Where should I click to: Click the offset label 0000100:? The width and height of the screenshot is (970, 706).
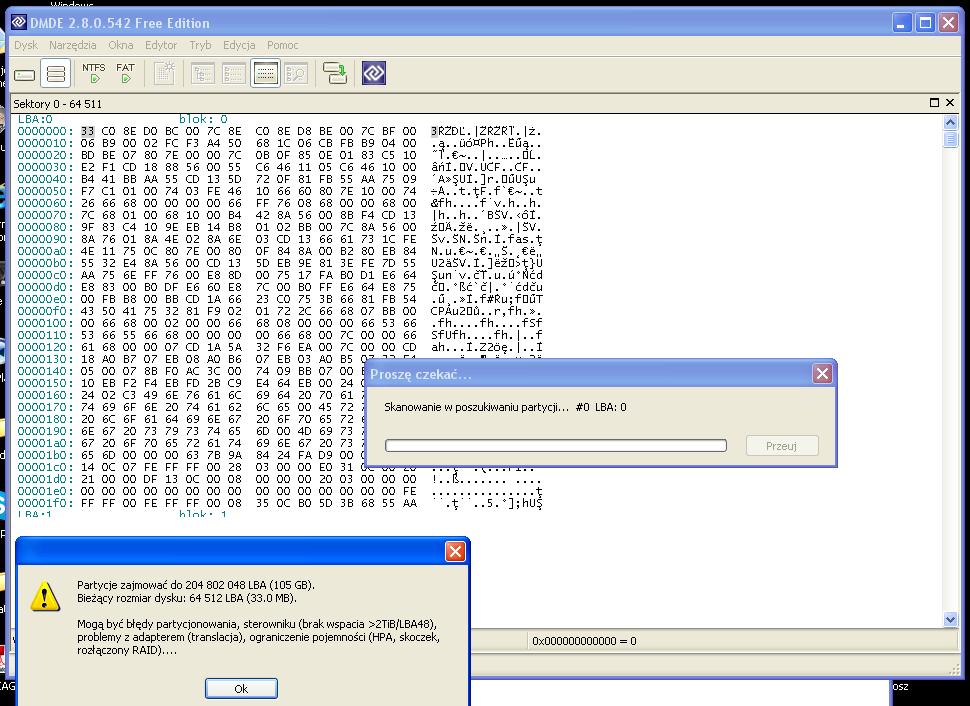pyautogui.click(x=45, y=323)
